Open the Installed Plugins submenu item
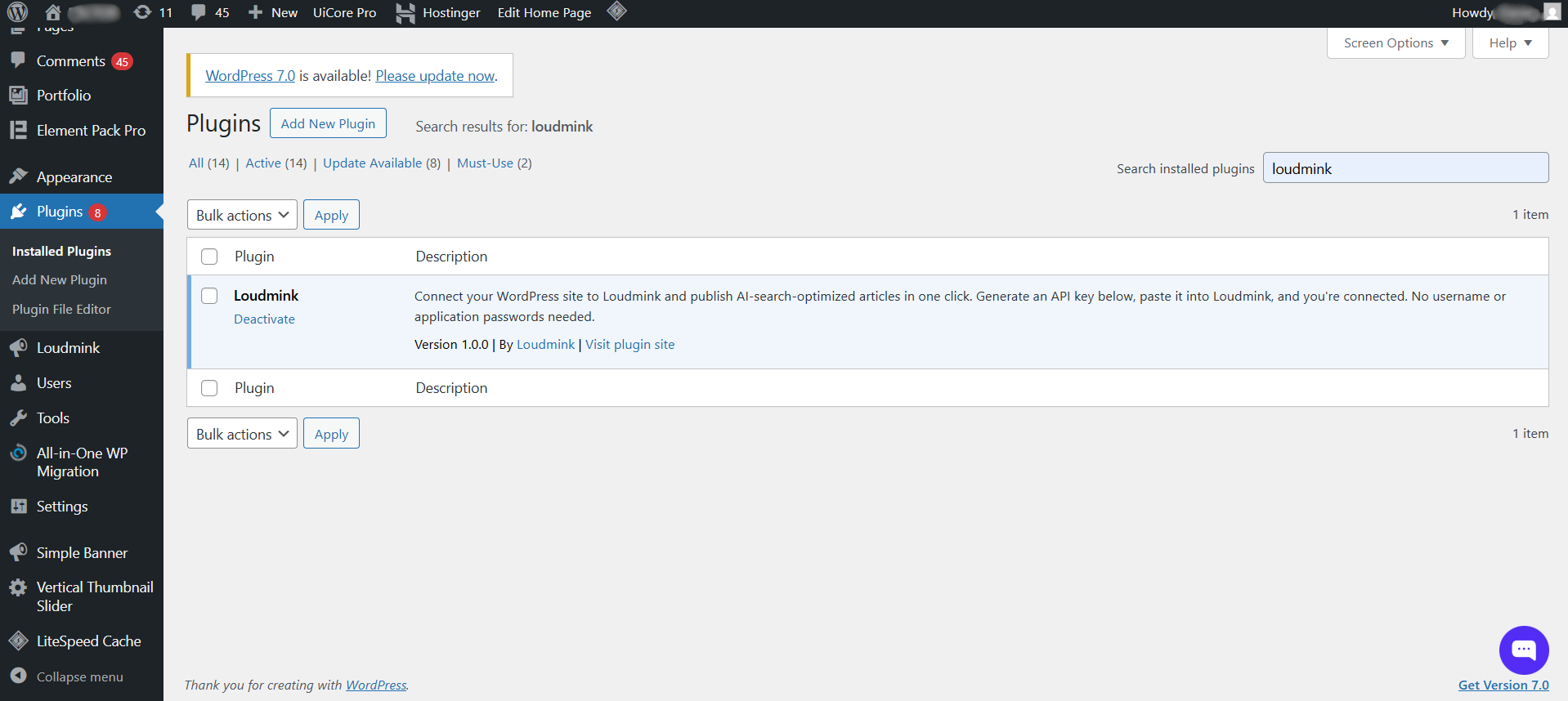 pyautogui.click(x=61, y=251)
